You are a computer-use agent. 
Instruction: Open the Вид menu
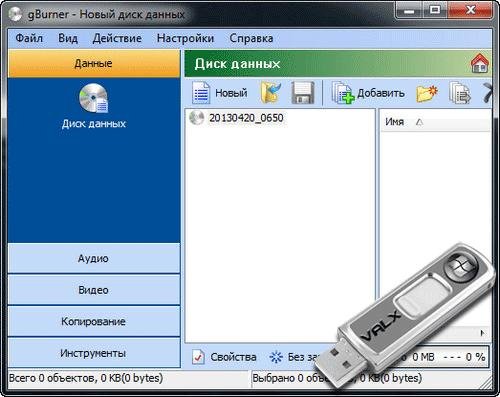point(68,38)
